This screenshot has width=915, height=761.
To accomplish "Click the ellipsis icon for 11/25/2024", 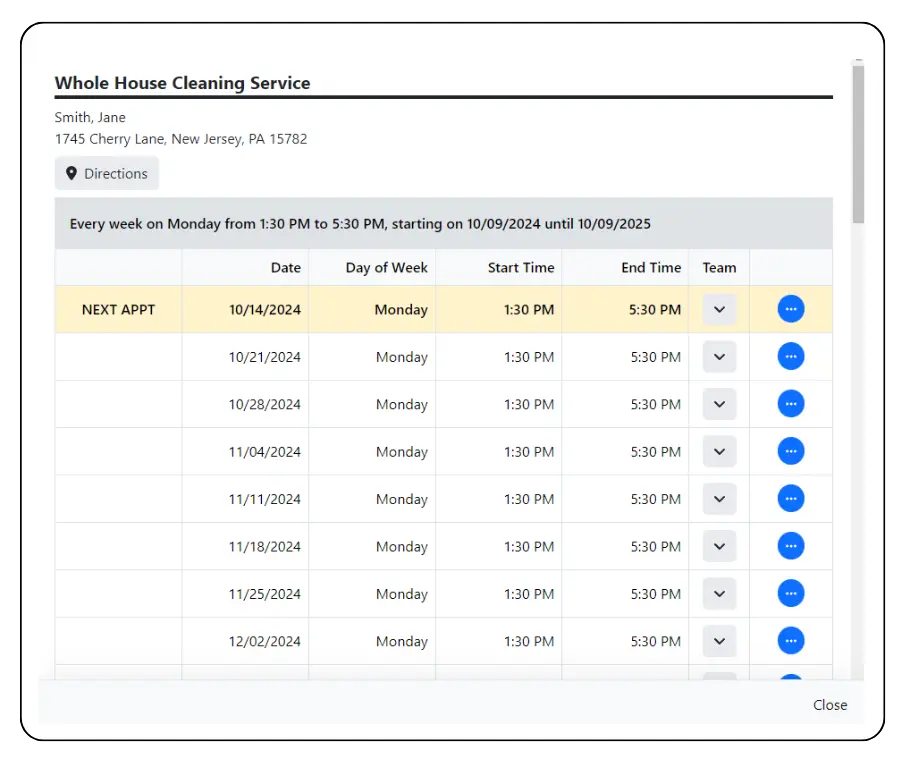I will [x=790, y=593].
